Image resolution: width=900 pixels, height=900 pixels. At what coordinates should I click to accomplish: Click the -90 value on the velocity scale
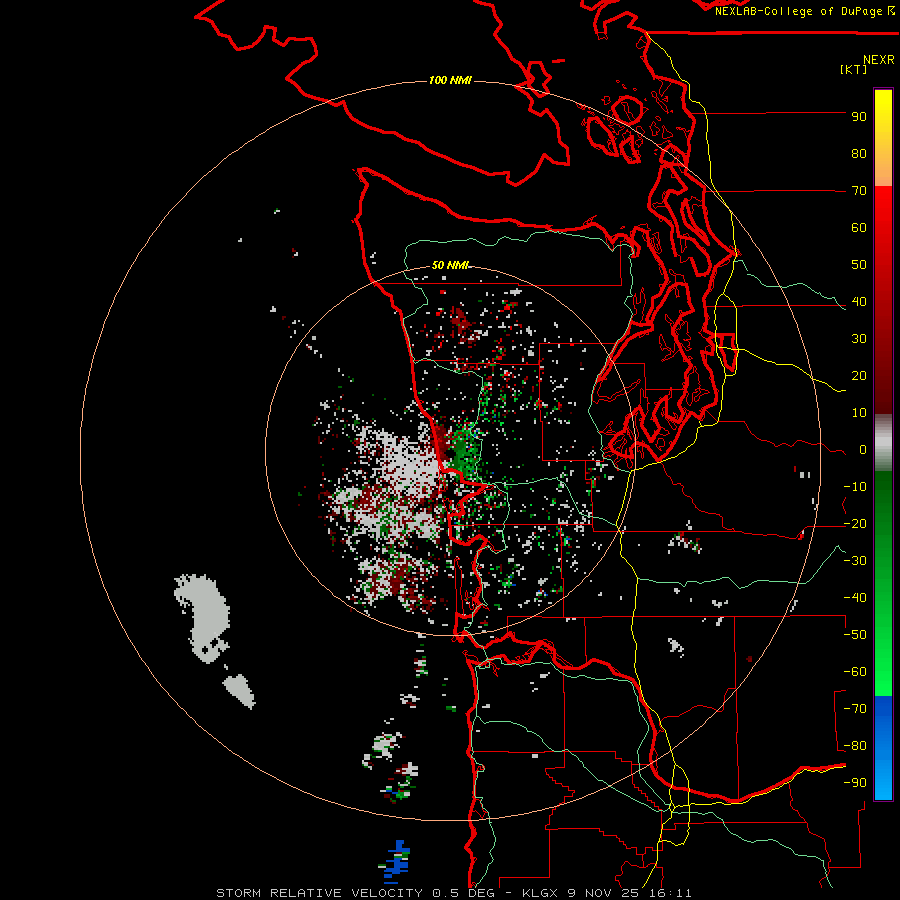[x=855, y=783]
